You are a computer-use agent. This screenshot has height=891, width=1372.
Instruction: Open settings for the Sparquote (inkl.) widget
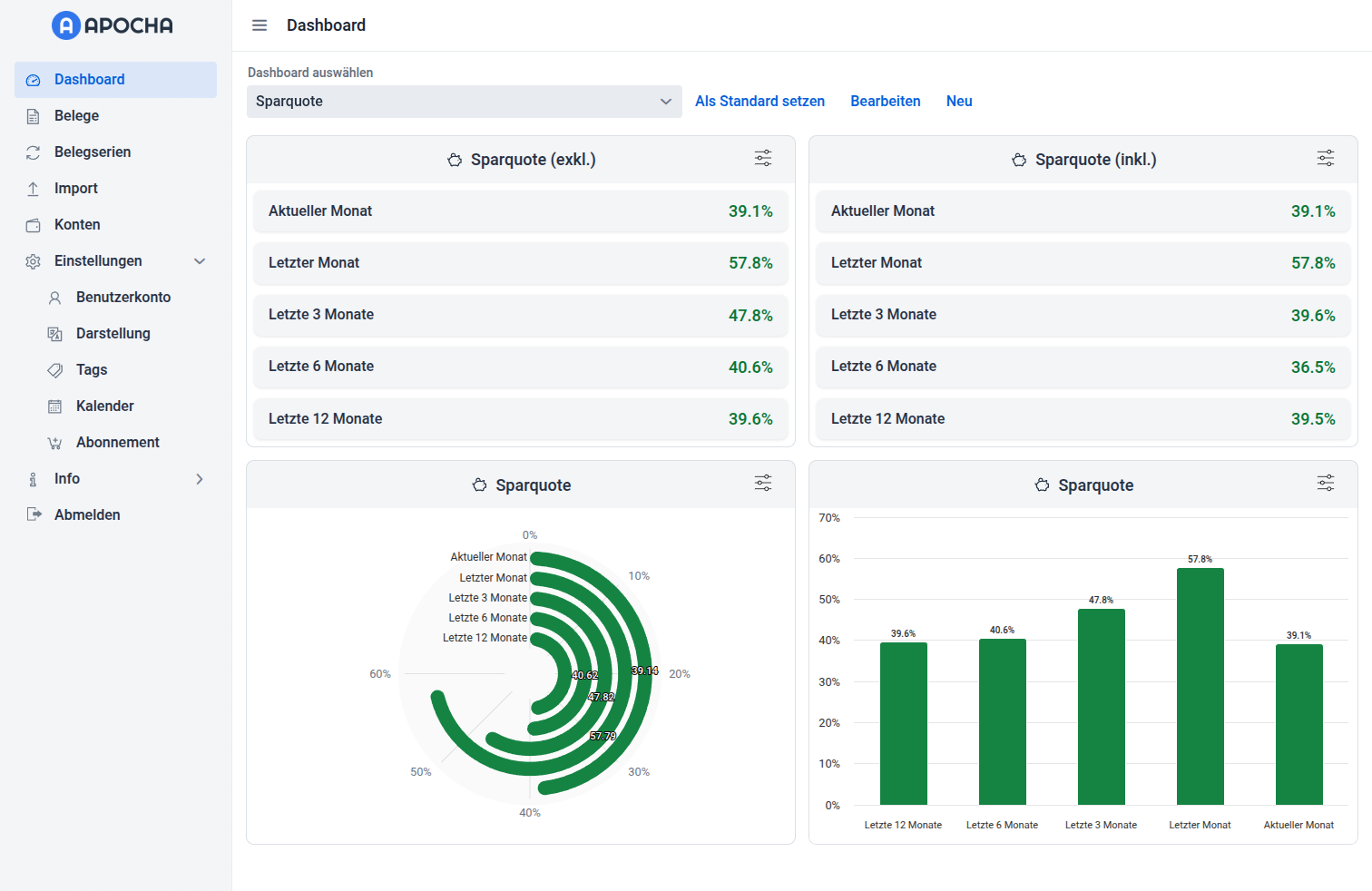tap(1326, 158)
